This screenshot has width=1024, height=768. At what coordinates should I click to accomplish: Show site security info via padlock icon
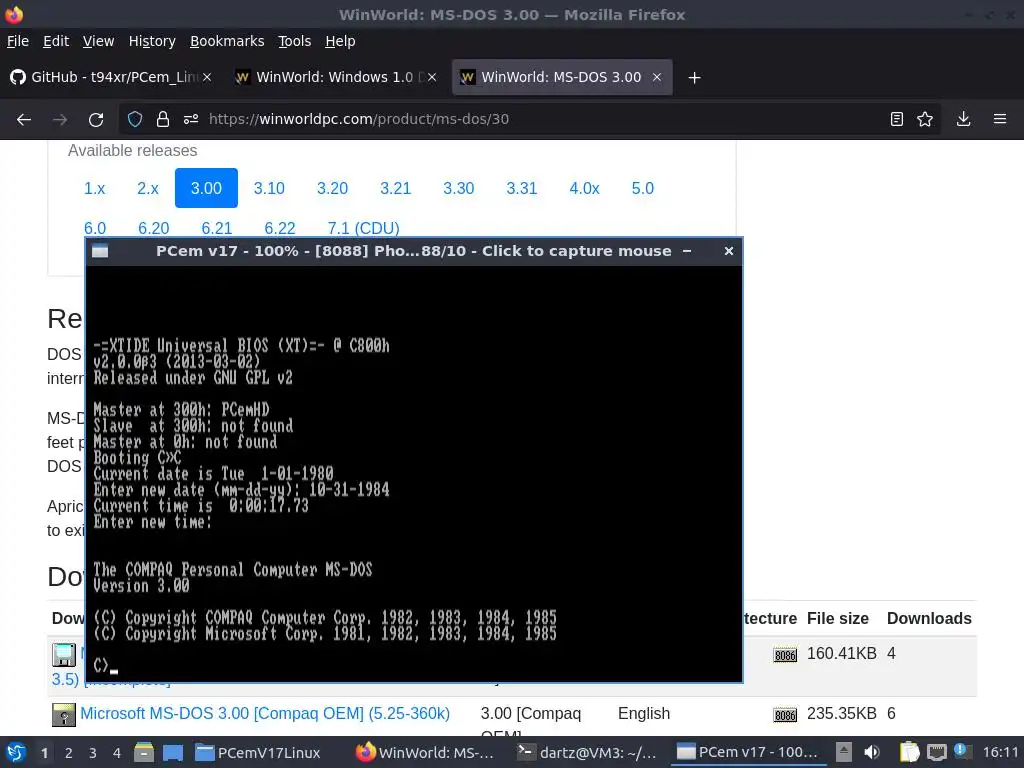point(163,119)
